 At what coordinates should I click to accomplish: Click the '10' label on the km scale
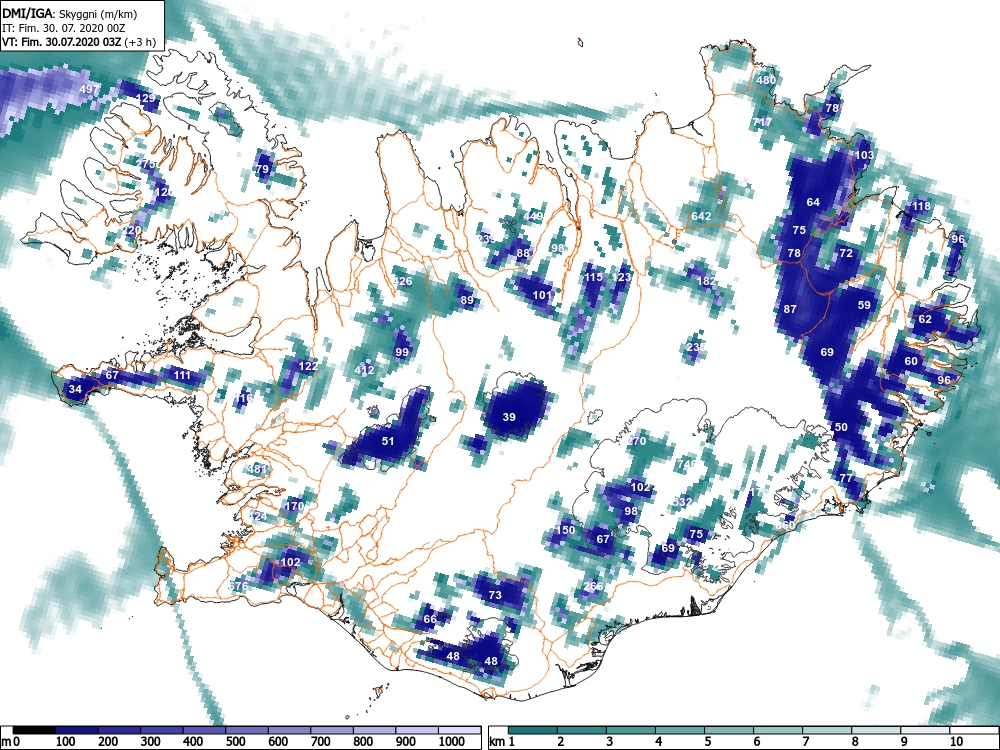pos(957,742)
